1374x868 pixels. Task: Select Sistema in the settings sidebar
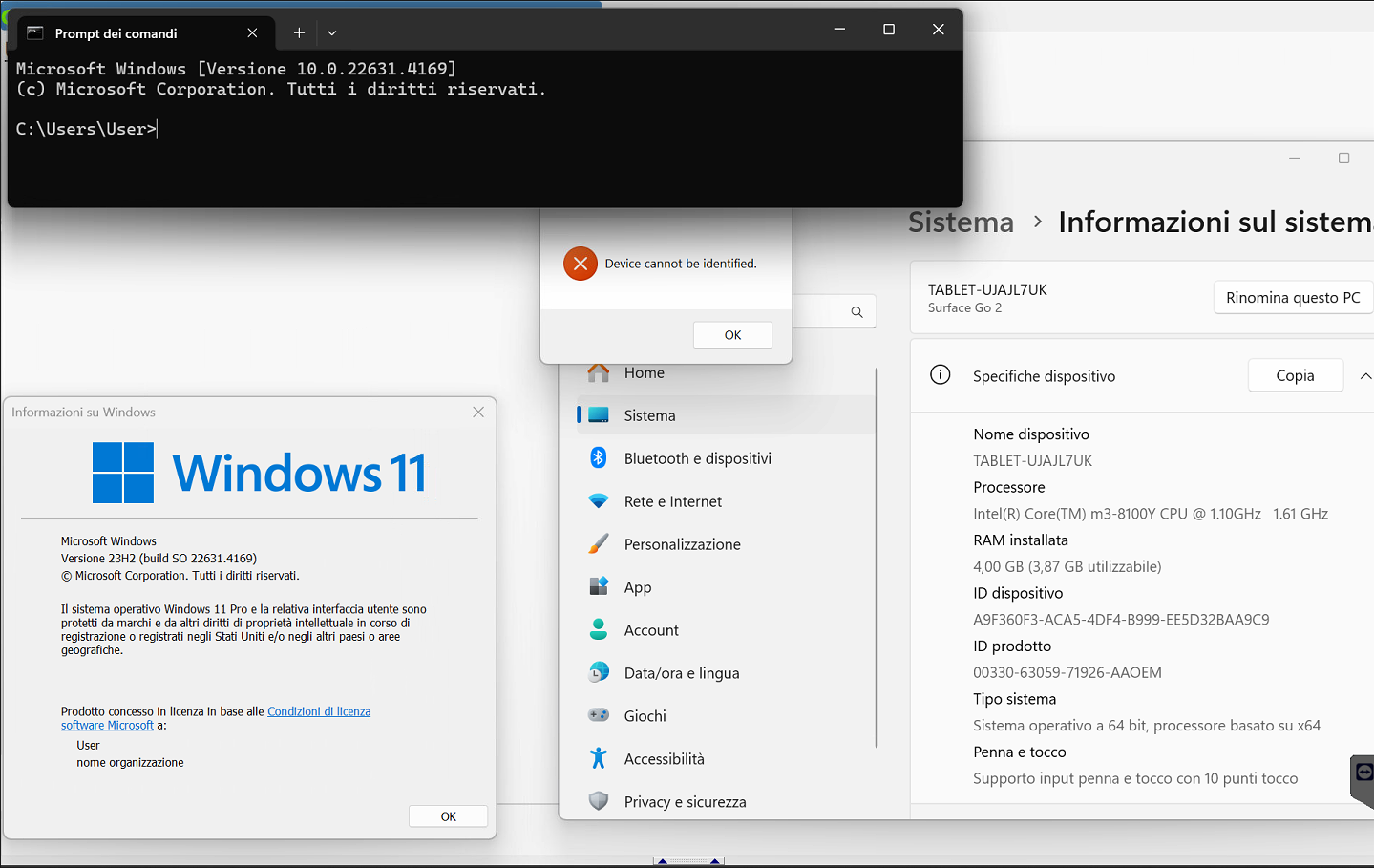point(649,415)
